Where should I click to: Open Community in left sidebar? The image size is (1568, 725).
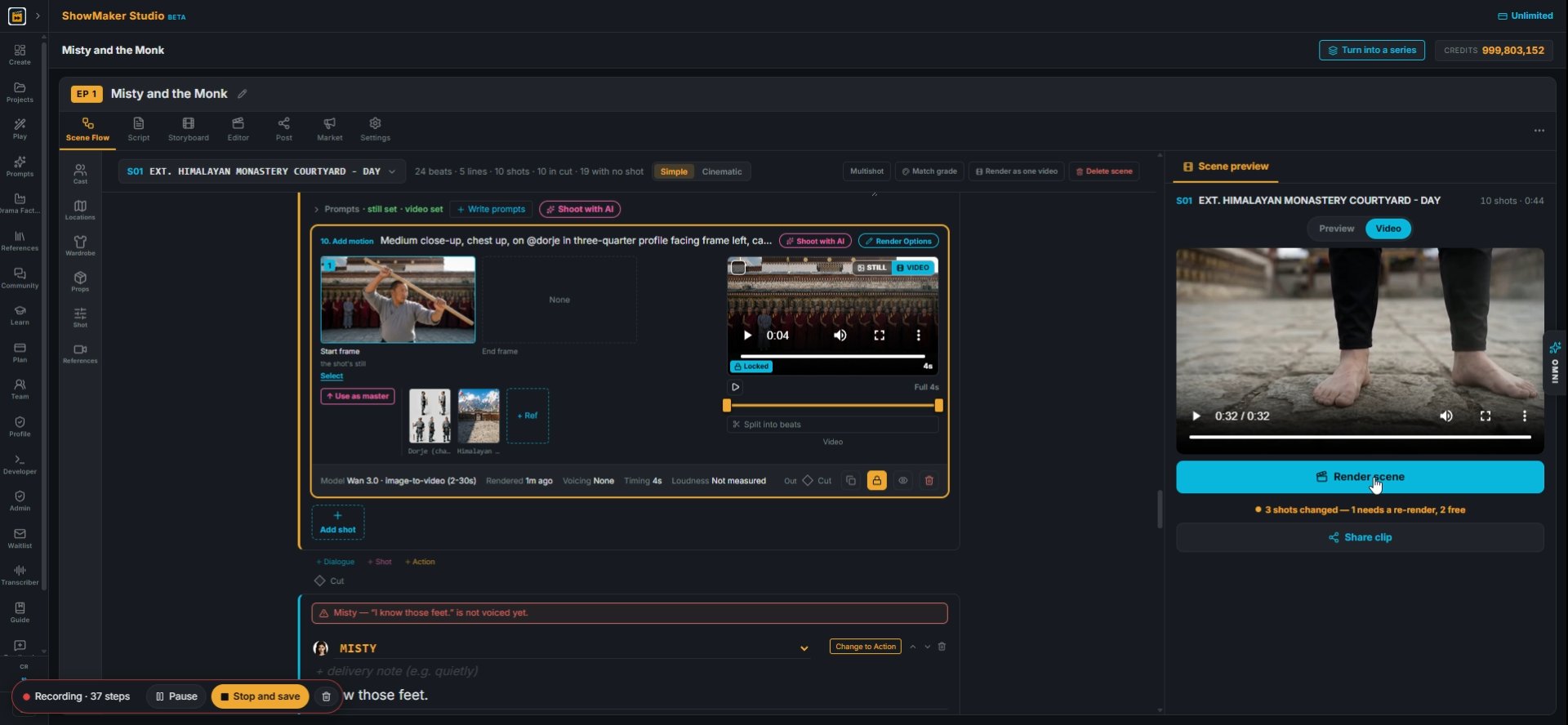click(x=20, y=278)
